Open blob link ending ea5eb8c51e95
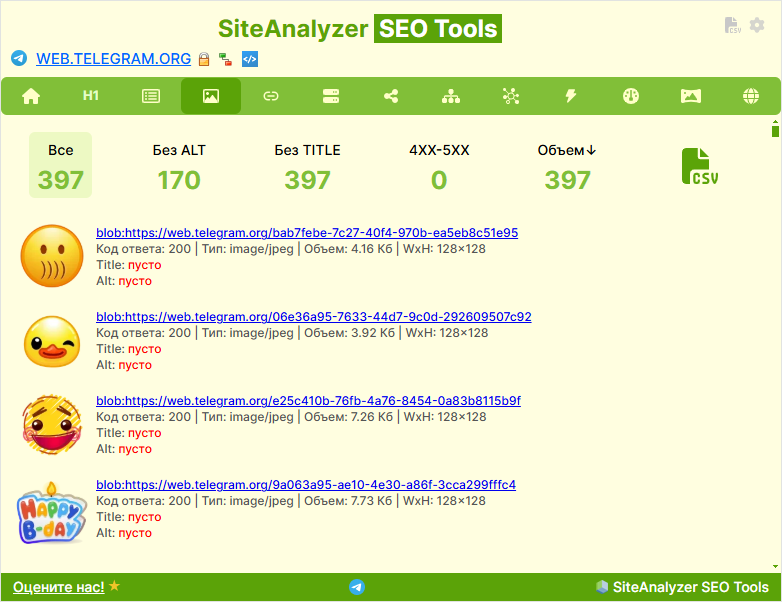 coord(307,233)
